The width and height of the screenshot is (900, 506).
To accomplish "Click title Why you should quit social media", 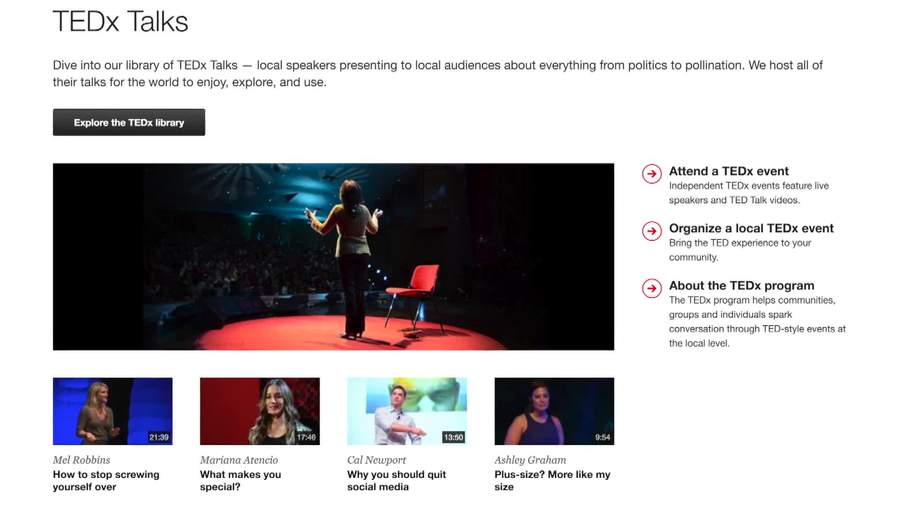I will coord(396,481).
